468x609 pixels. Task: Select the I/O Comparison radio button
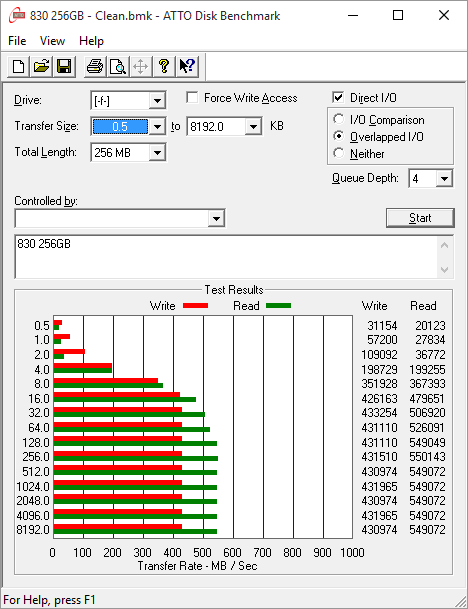(x=338, y=119)
